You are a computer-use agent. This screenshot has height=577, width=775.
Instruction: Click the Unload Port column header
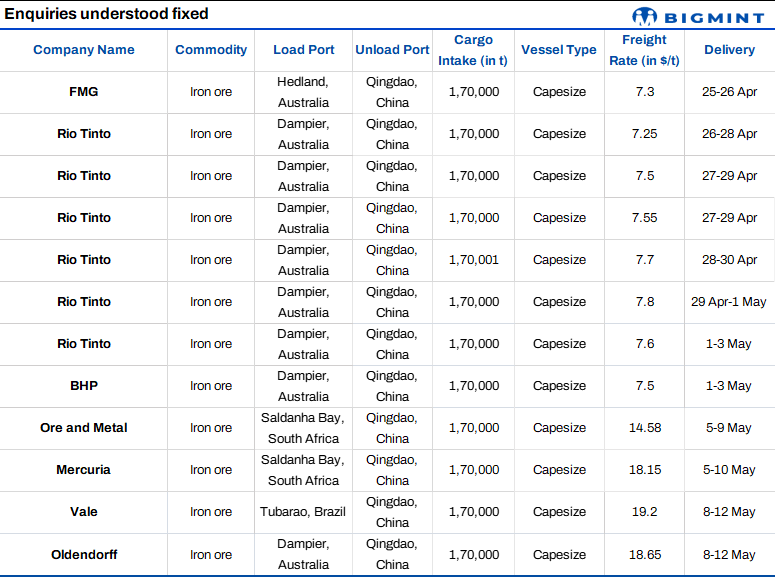392,50
